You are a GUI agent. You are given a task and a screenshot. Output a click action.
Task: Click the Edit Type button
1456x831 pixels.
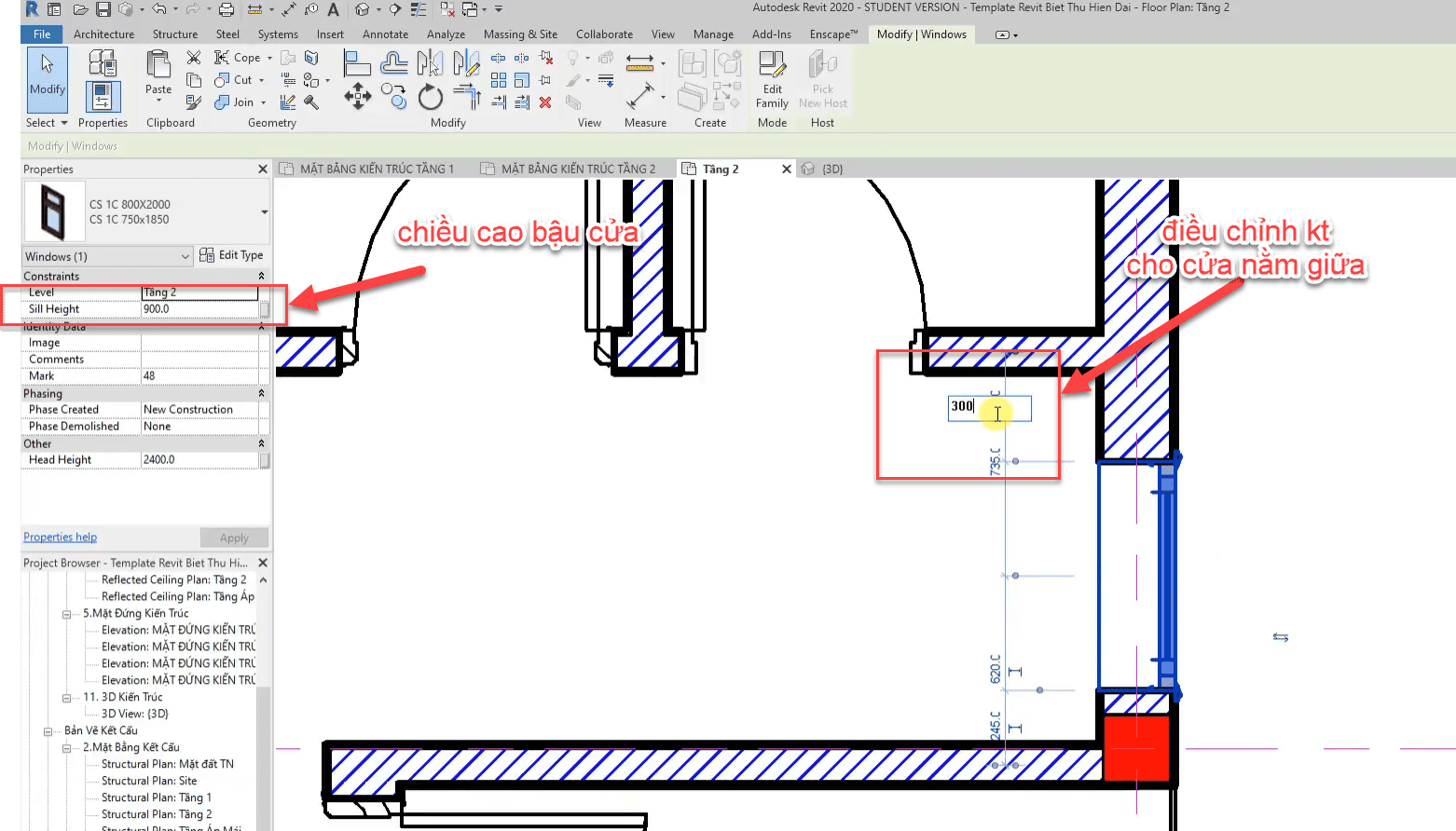232,255
